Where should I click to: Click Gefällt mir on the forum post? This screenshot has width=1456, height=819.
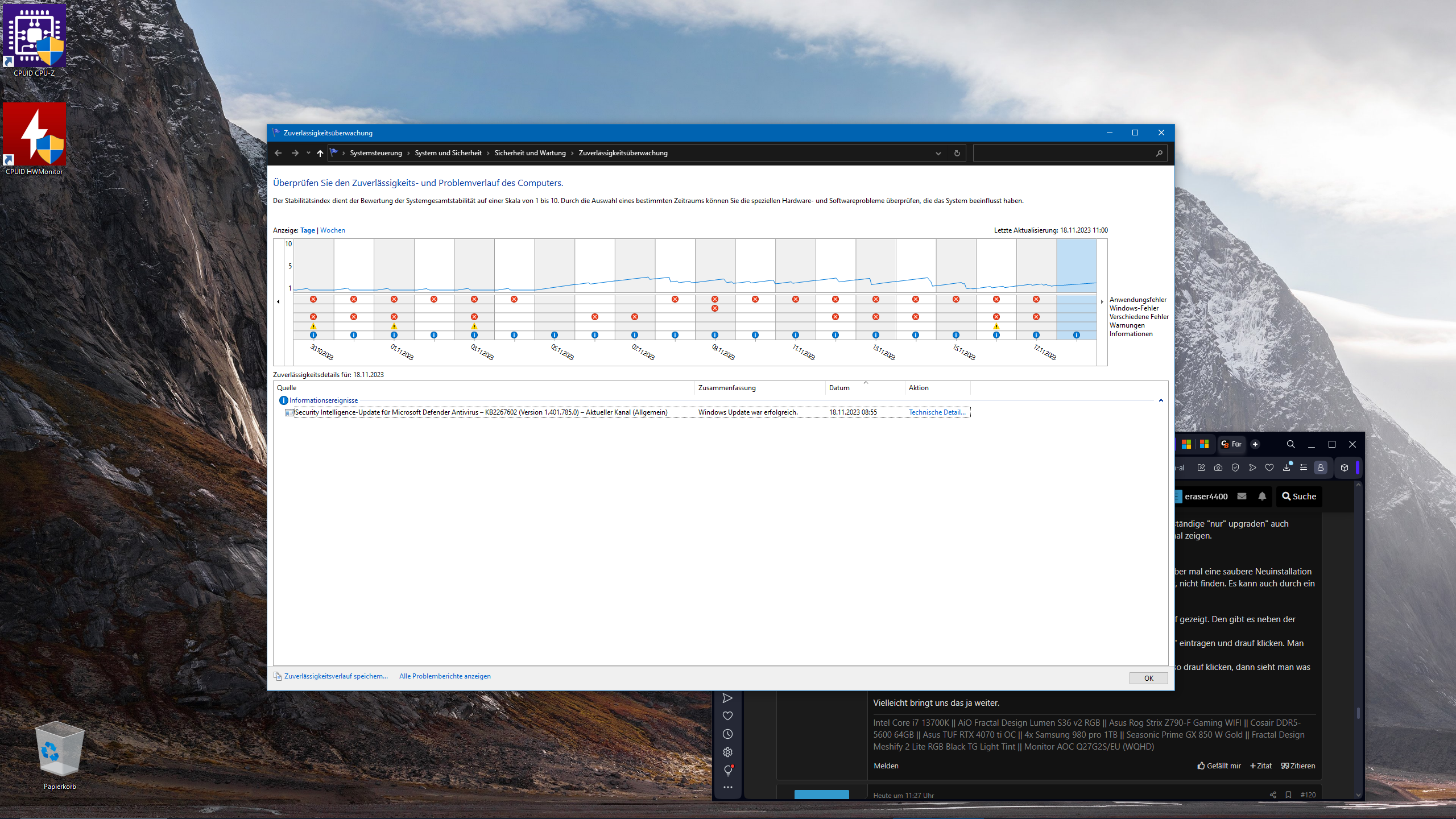[x=1219, y=766]
